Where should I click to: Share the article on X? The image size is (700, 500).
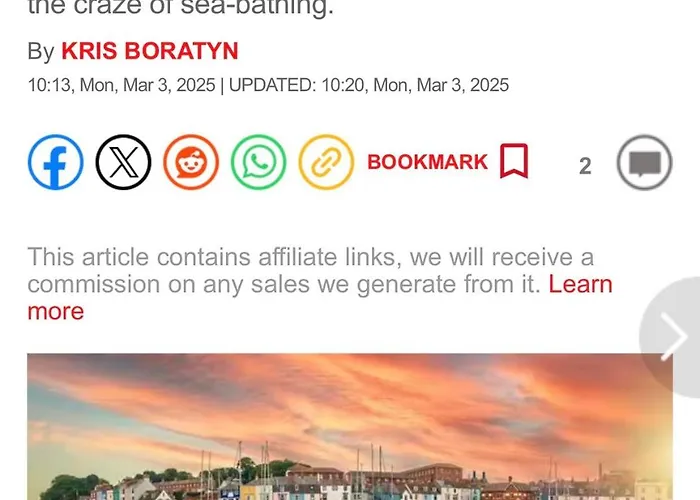[123, 162]
